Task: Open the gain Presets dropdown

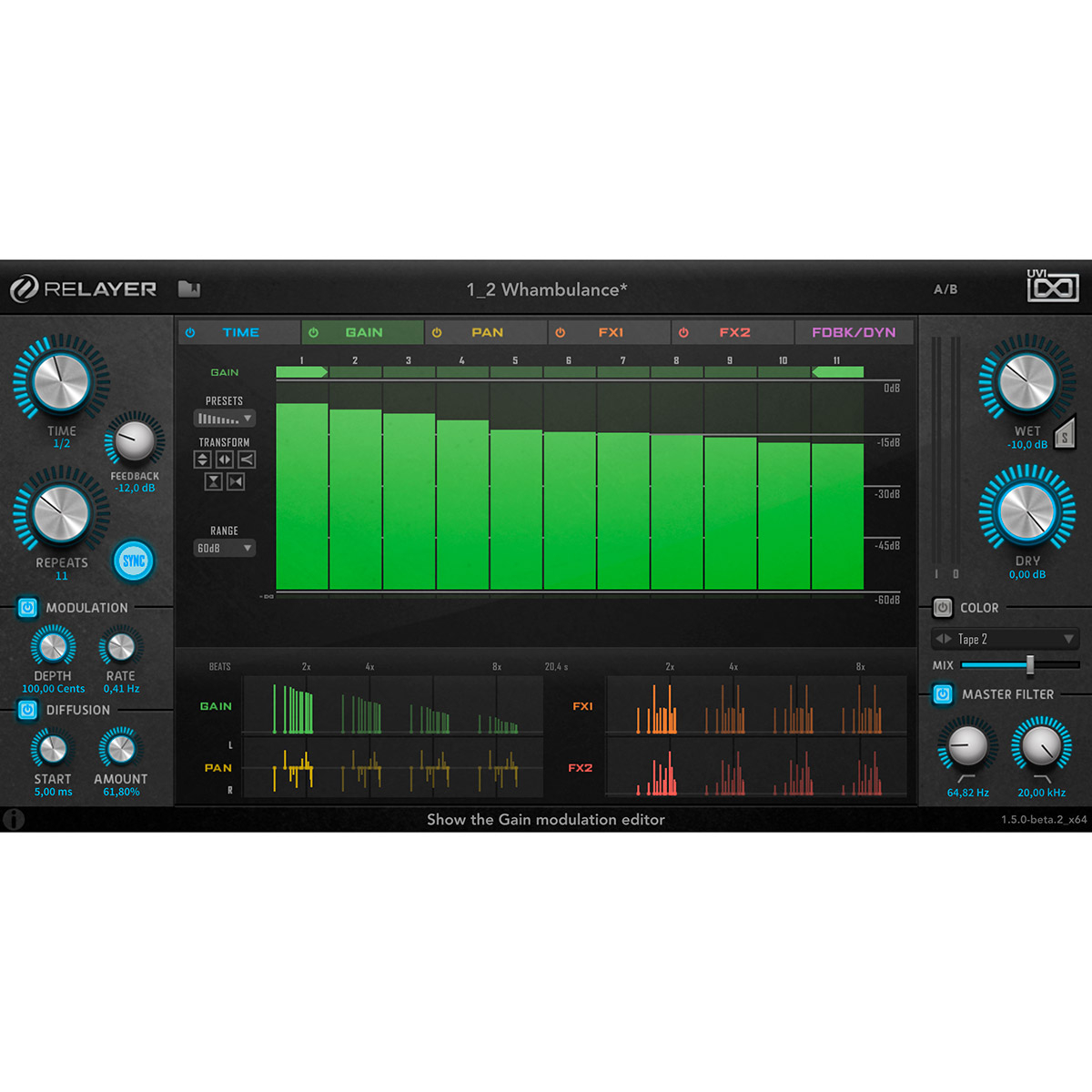Action: click(x=224, y=419)
